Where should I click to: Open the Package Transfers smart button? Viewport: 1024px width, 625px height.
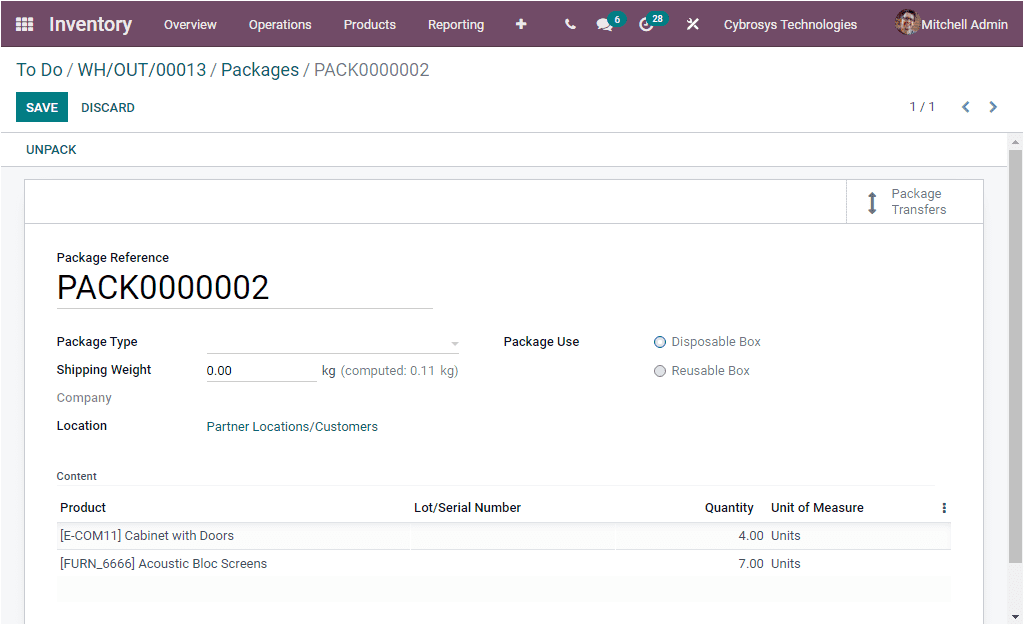(x=913, y=201)
